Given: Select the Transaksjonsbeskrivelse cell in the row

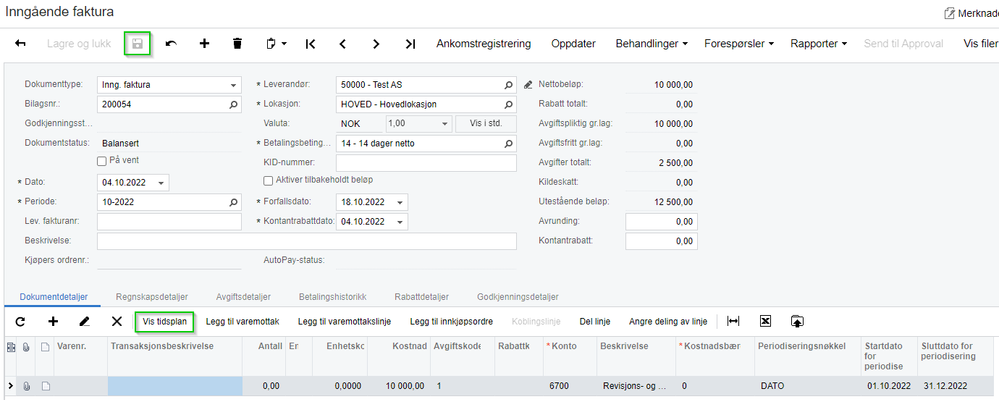Looking at the screenshot, I should [x=175, y=386].
